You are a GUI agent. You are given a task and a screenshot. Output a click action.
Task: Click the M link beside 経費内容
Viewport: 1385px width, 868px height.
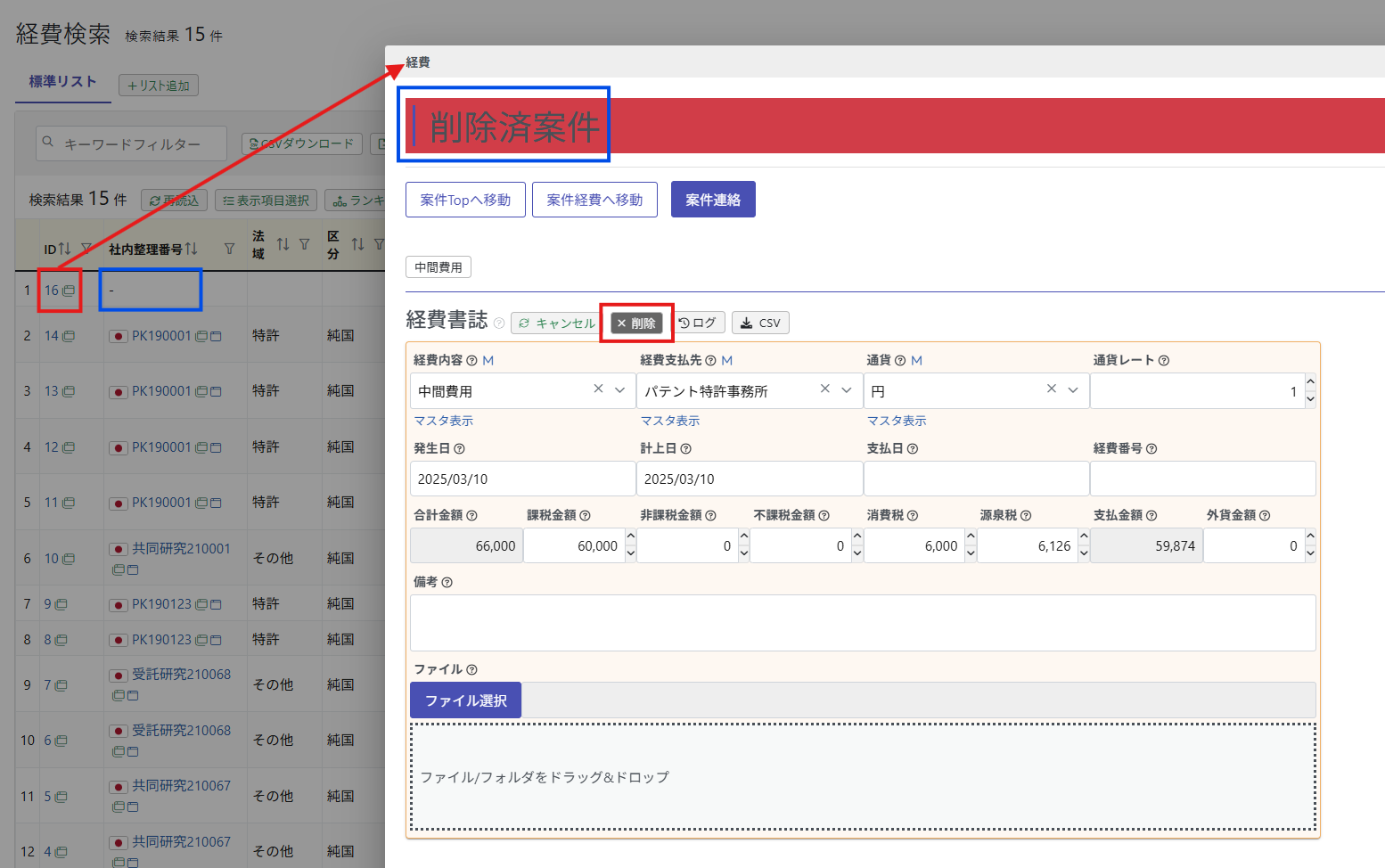click(x=488, y=361)
